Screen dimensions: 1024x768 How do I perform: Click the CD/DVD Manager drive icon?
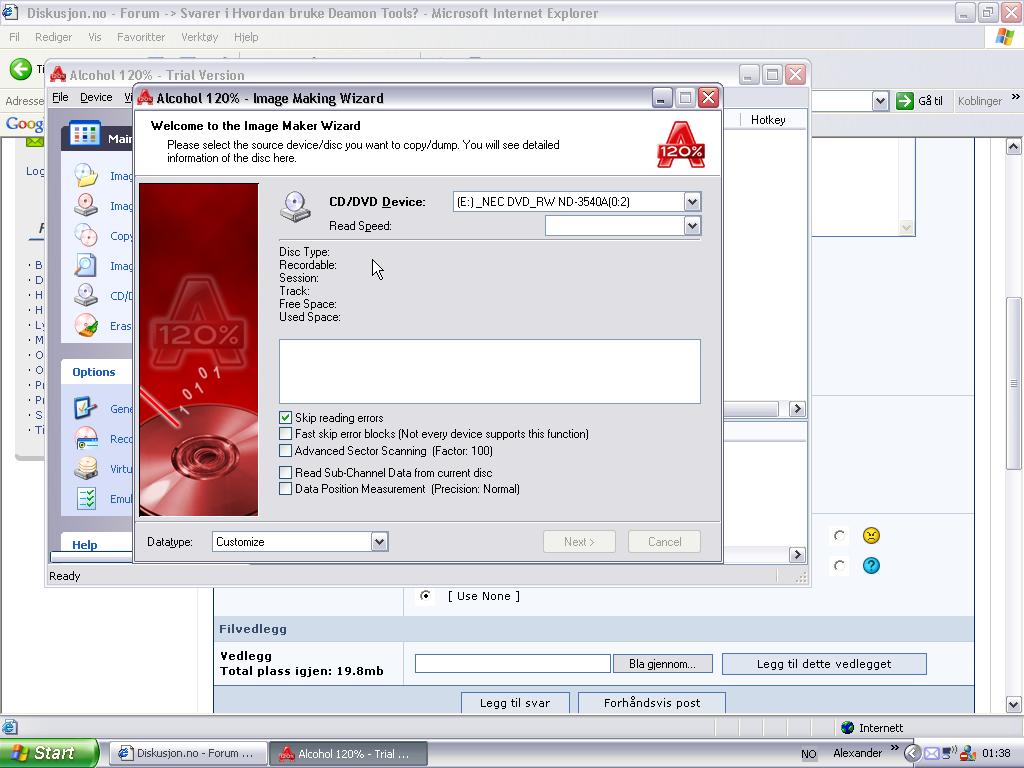click(86, 295)
